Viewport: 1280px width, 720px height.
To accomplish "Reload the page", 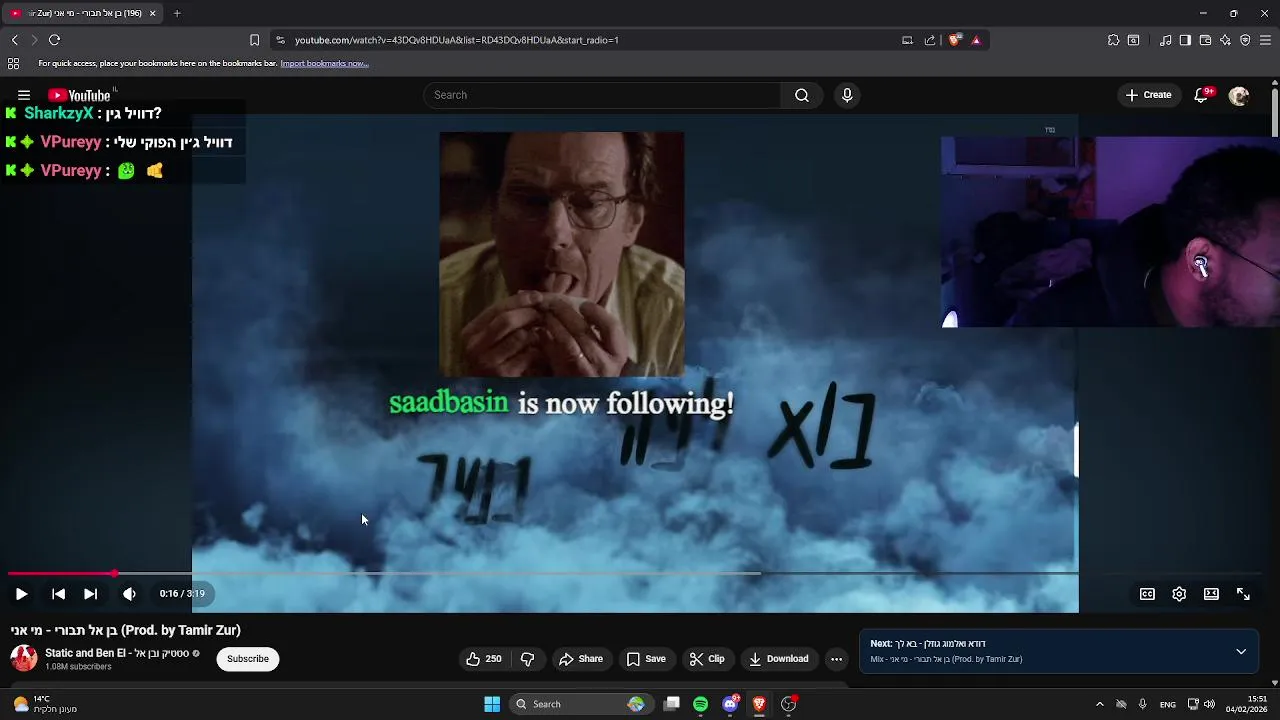I will (54, 40).
